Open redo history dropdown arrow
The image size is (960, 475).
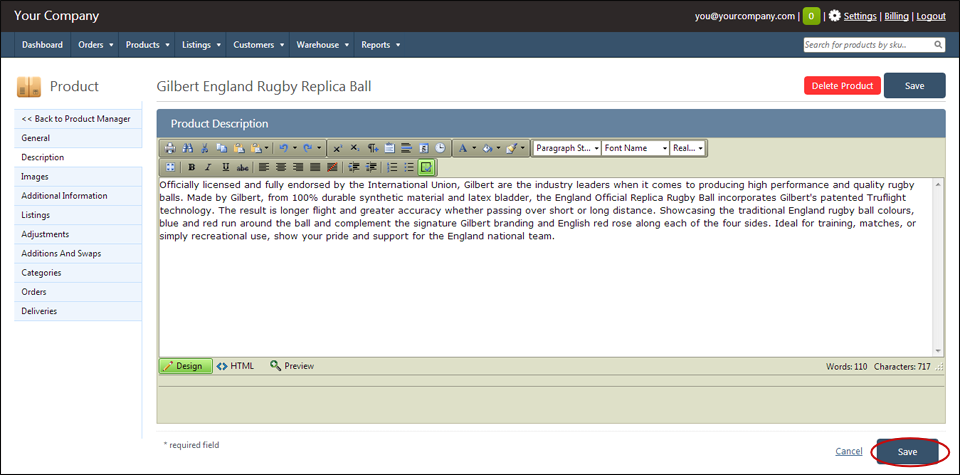(319, 148)
